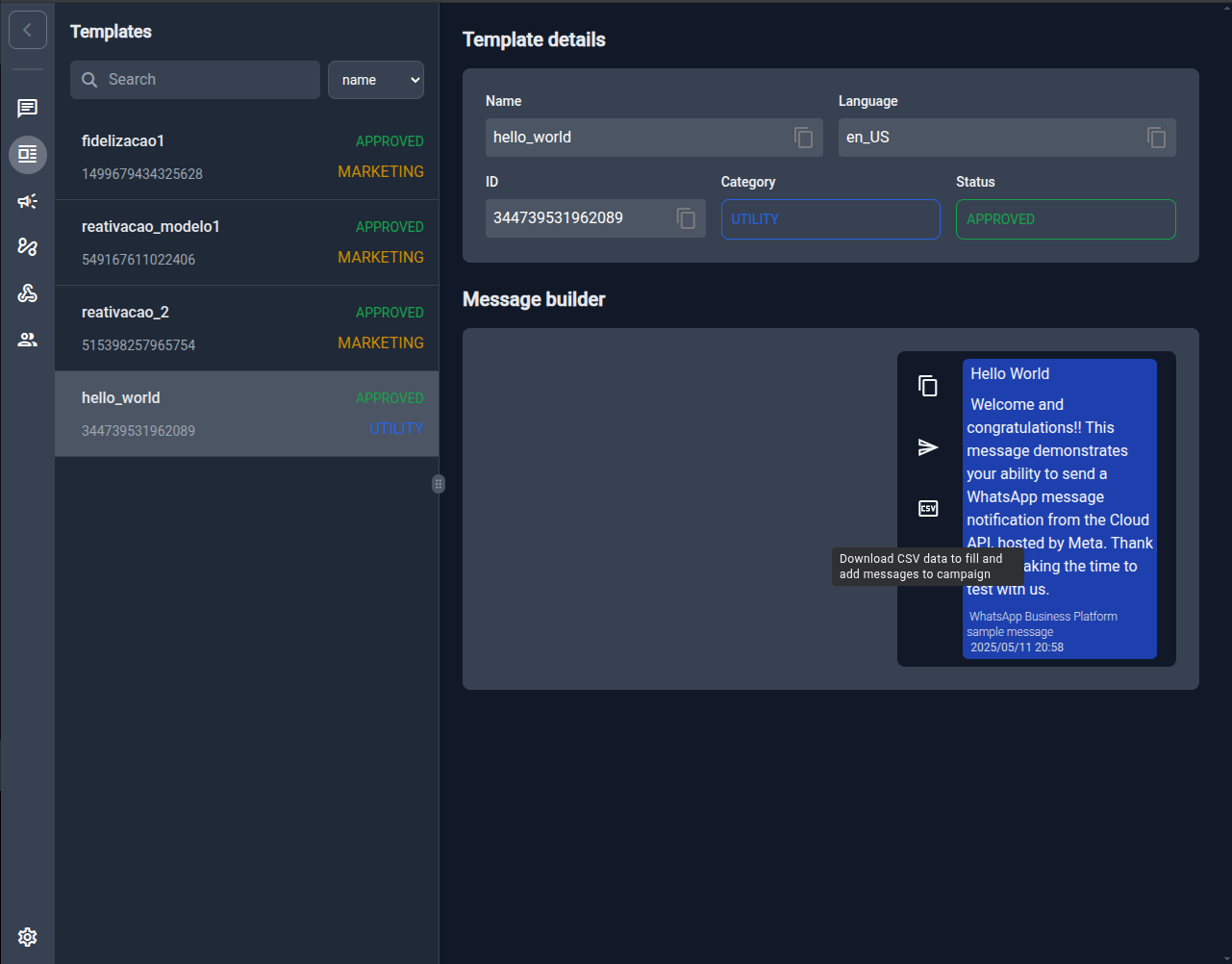Click the send message arrow icon
The width and height of the screenshot is (1232, 964).
928,447
